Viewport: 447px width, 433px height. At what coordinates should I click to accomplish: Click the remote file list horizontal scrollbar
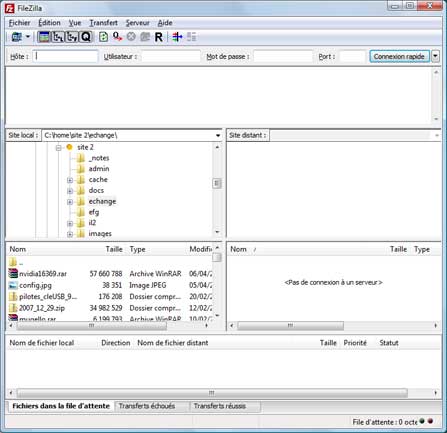pyautogui.click(x=290, y=326)
